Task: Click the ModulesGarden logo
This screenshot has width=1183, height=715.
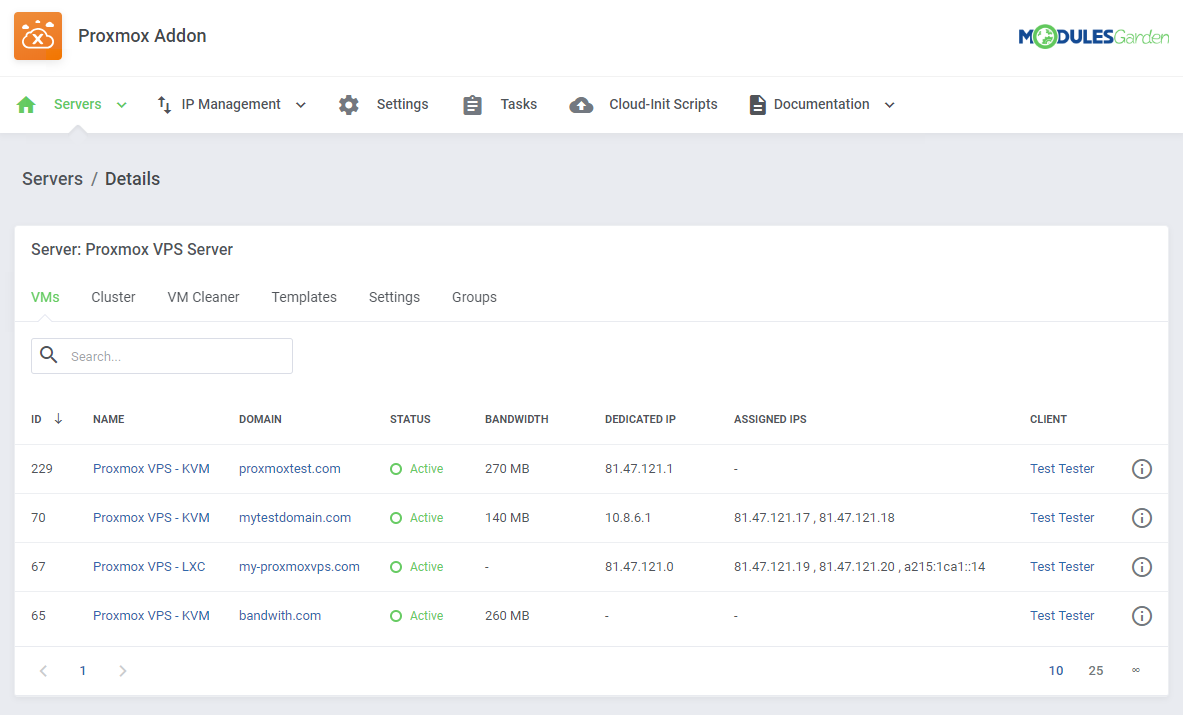Action: coord(1093,36)
